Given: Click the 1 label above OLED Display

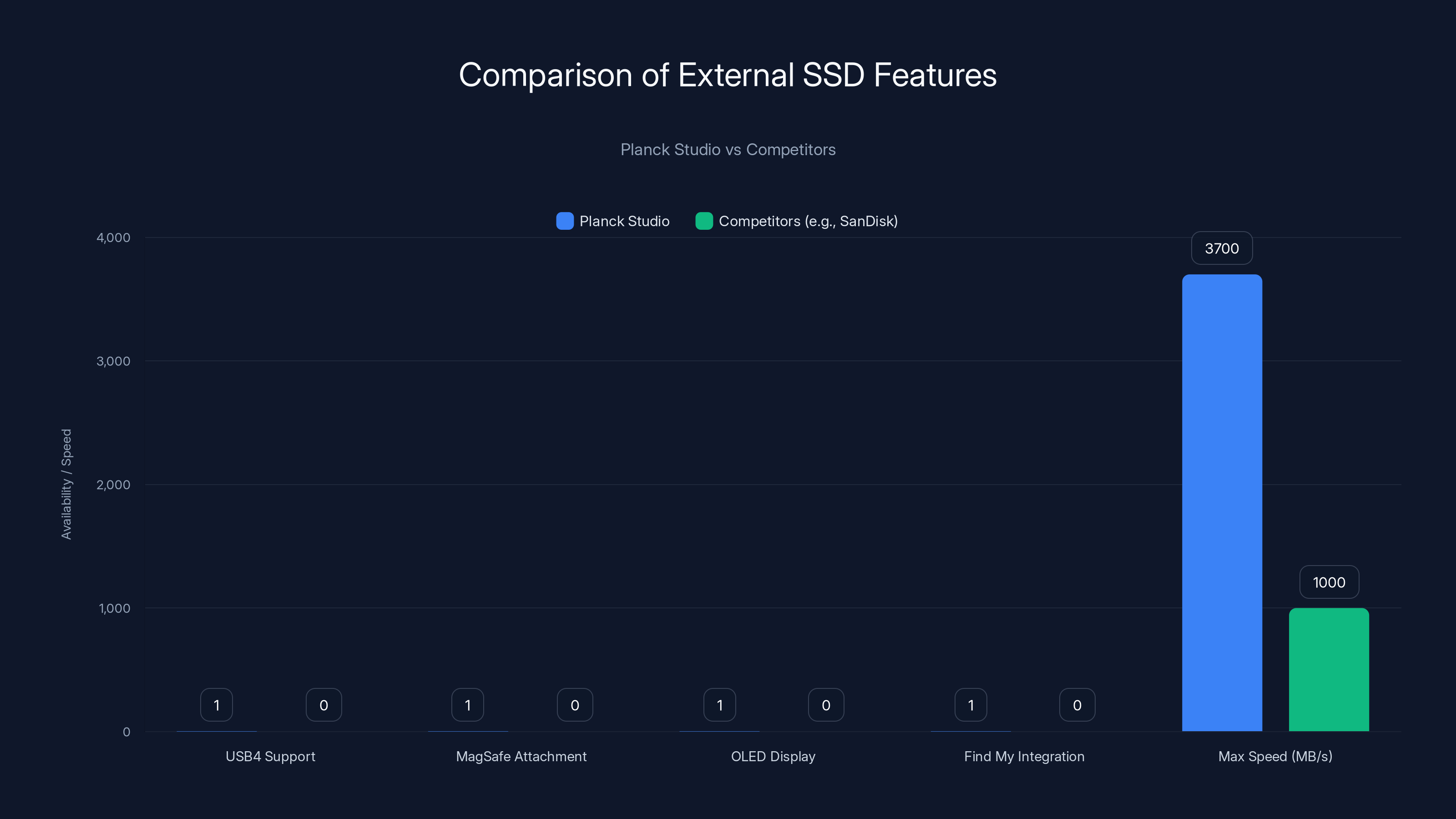Looking at the screenshot, I should pos(719,704).
